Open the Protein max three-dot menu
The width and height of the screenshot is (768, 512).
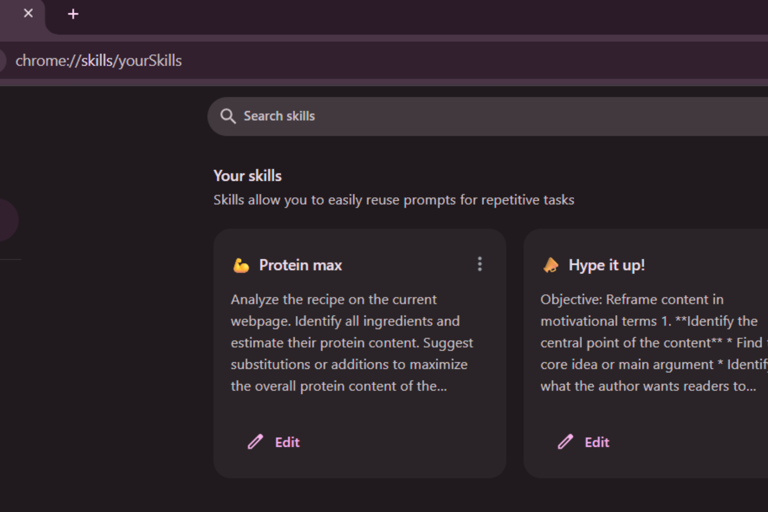[480, 264]
